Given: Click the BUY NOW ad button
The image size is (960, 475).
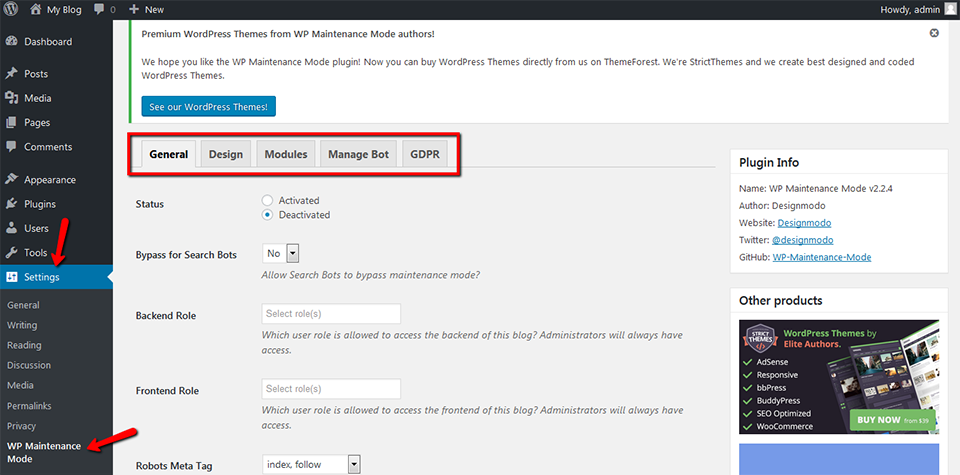Looking at the screenshot, I should (x=893, y=420).
